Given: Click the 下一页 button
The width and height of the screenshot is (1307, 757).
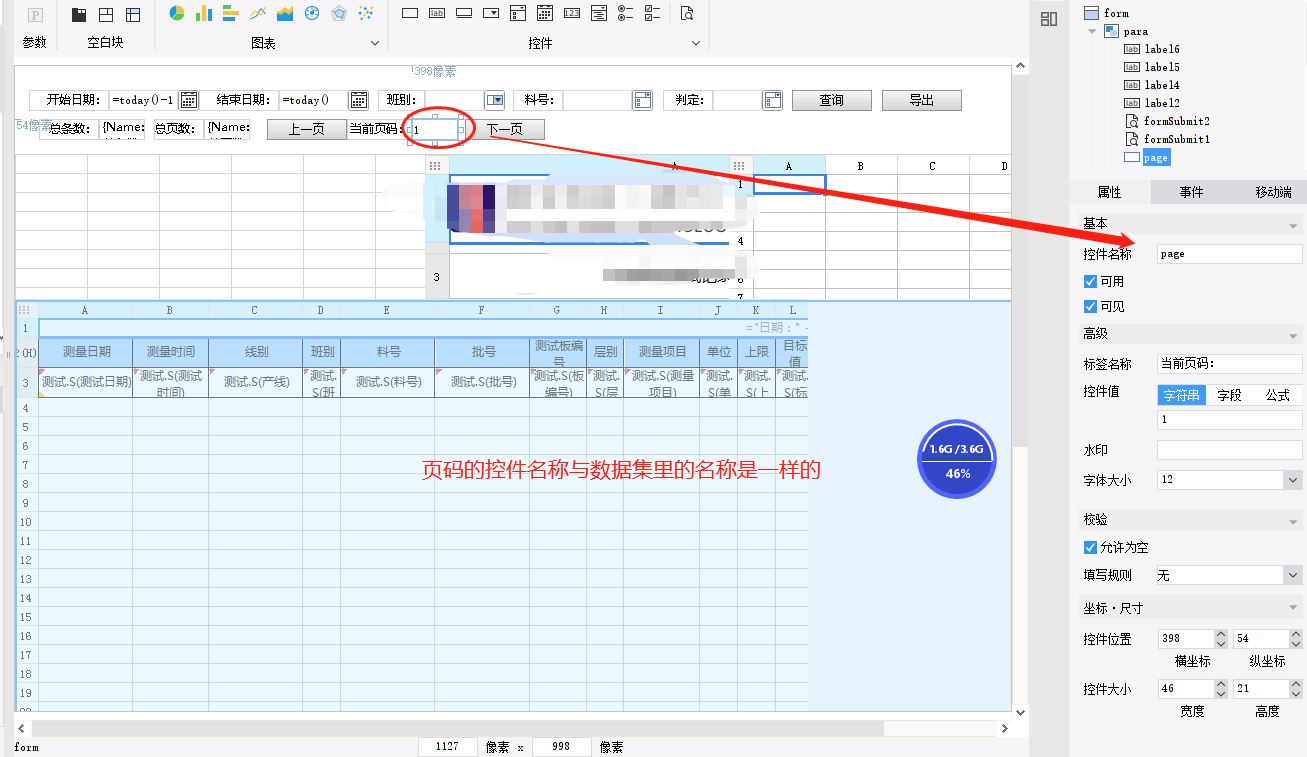Looking at the screenshot, I should pos(505,129).
